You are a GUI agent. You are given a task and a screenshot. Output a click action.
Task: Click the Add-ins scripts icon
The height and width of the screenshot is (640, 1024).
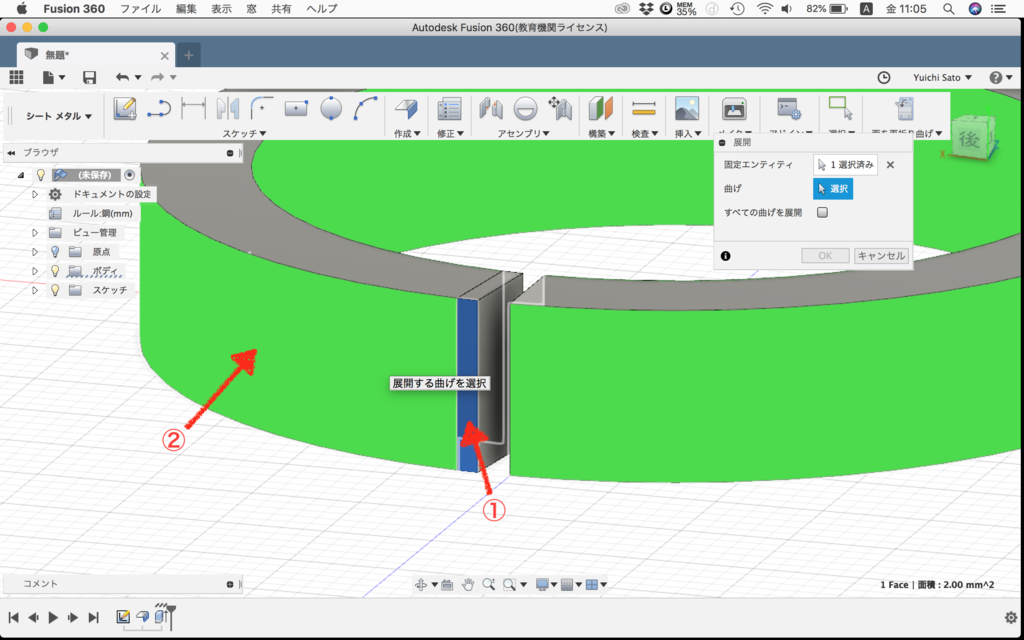point(789,110)
